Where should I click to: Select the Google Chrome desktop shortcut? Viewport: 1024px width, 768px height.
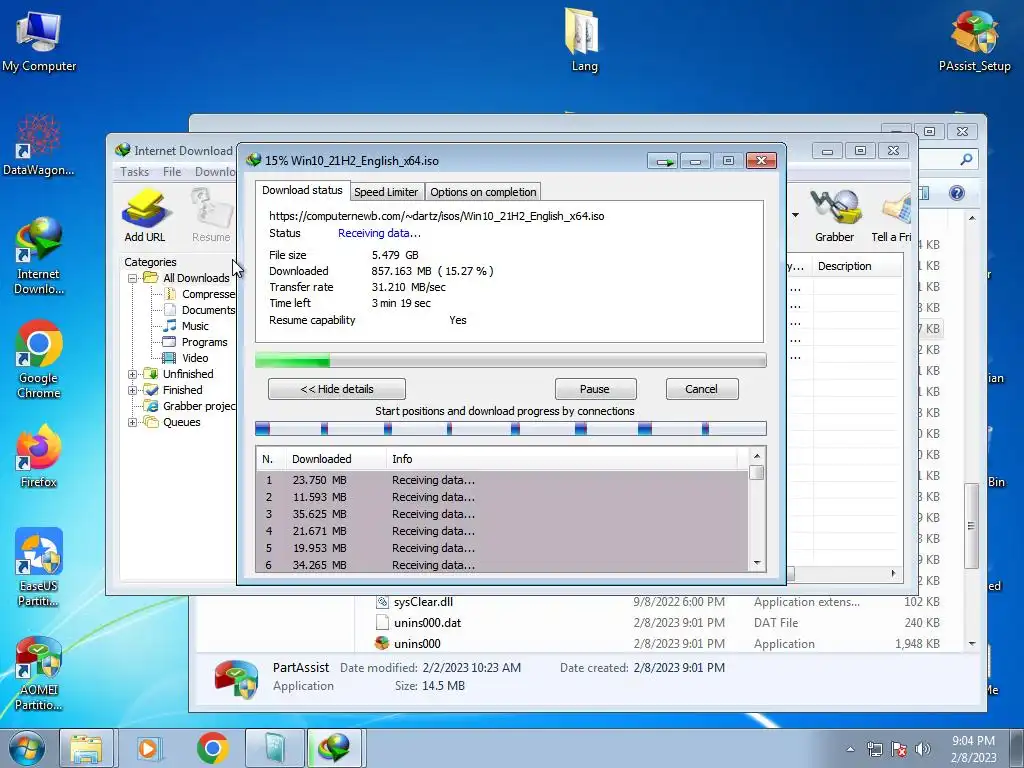tap(39, 359)
